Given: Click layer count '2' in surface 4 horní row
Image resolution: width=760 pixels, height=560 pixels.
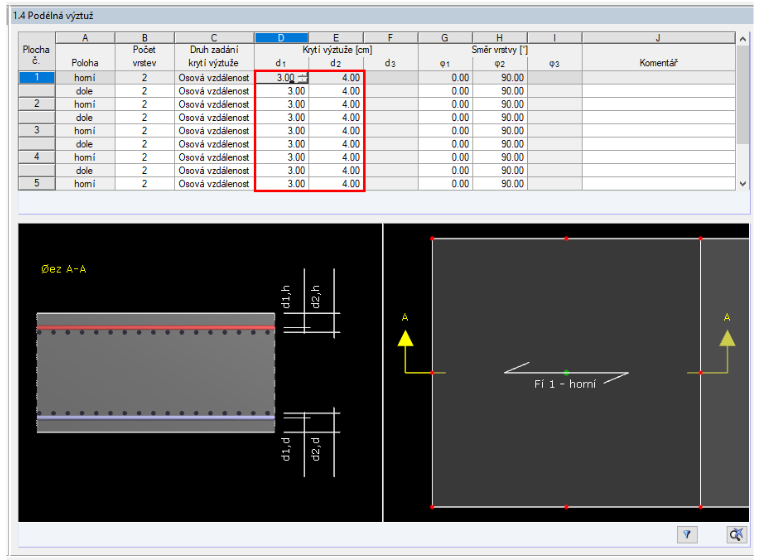Looking at the screenshot, I should pyautogui.click(x=144, y=157).
